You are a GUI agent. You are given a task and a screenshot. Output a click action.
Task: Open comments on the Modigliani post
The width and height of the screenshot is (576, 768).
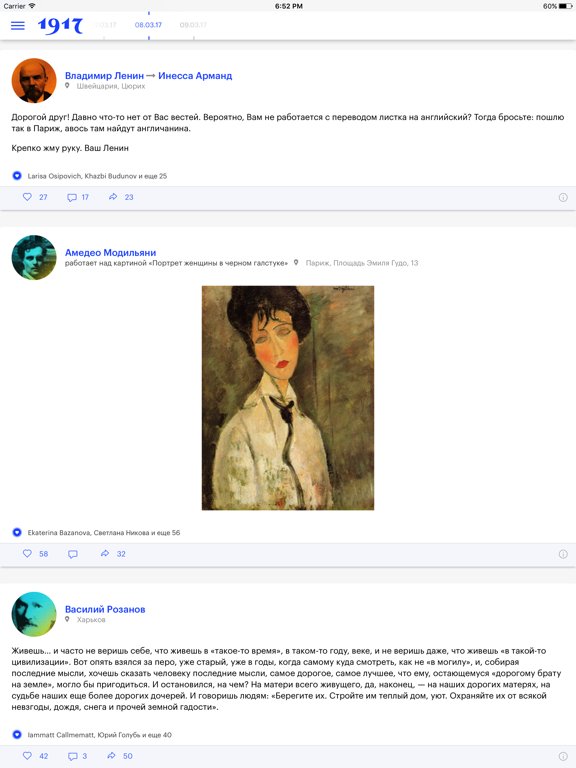(x=72, y=554)
